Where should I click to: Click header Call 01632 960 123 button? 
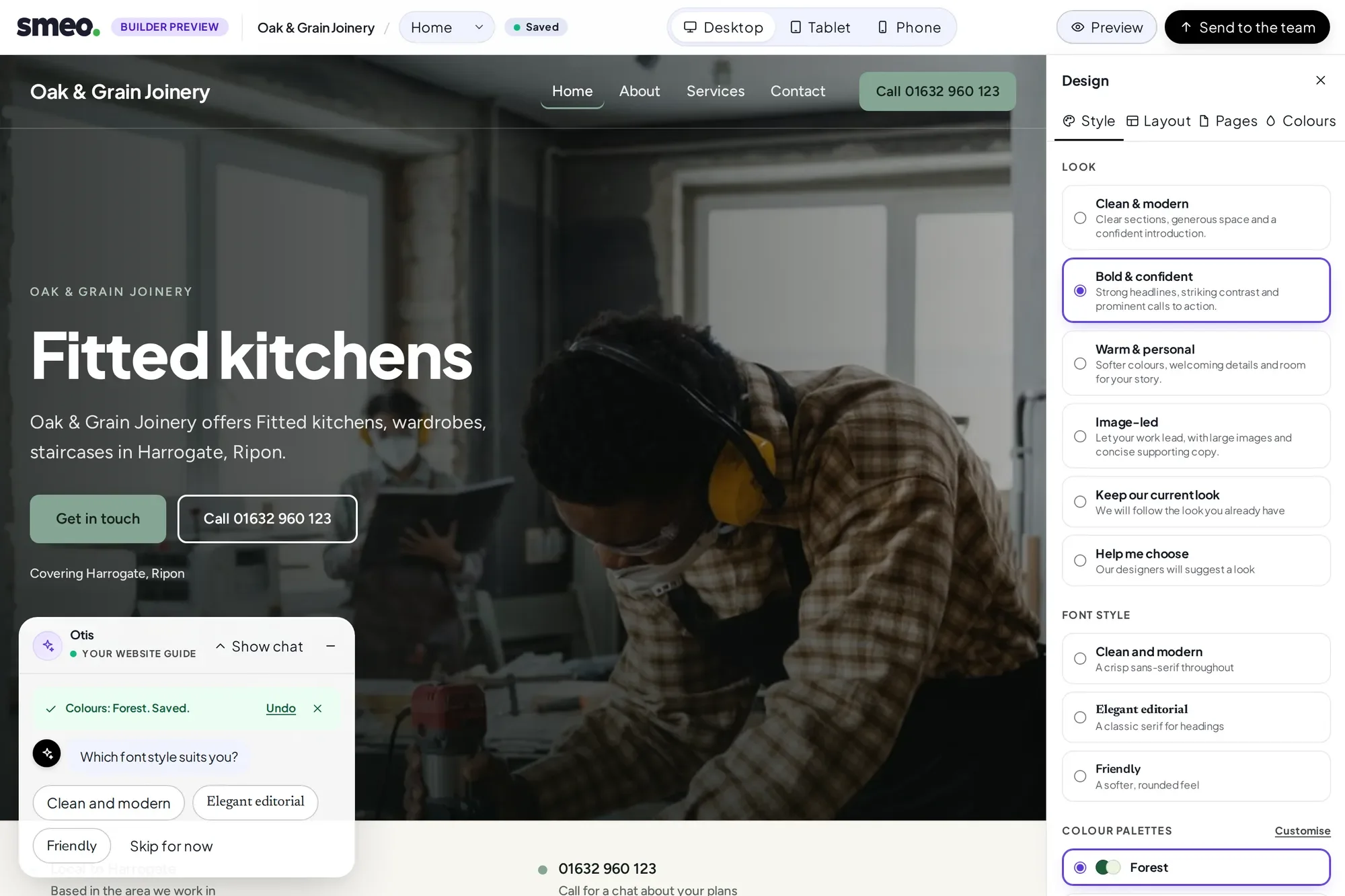tap(937, 91)
